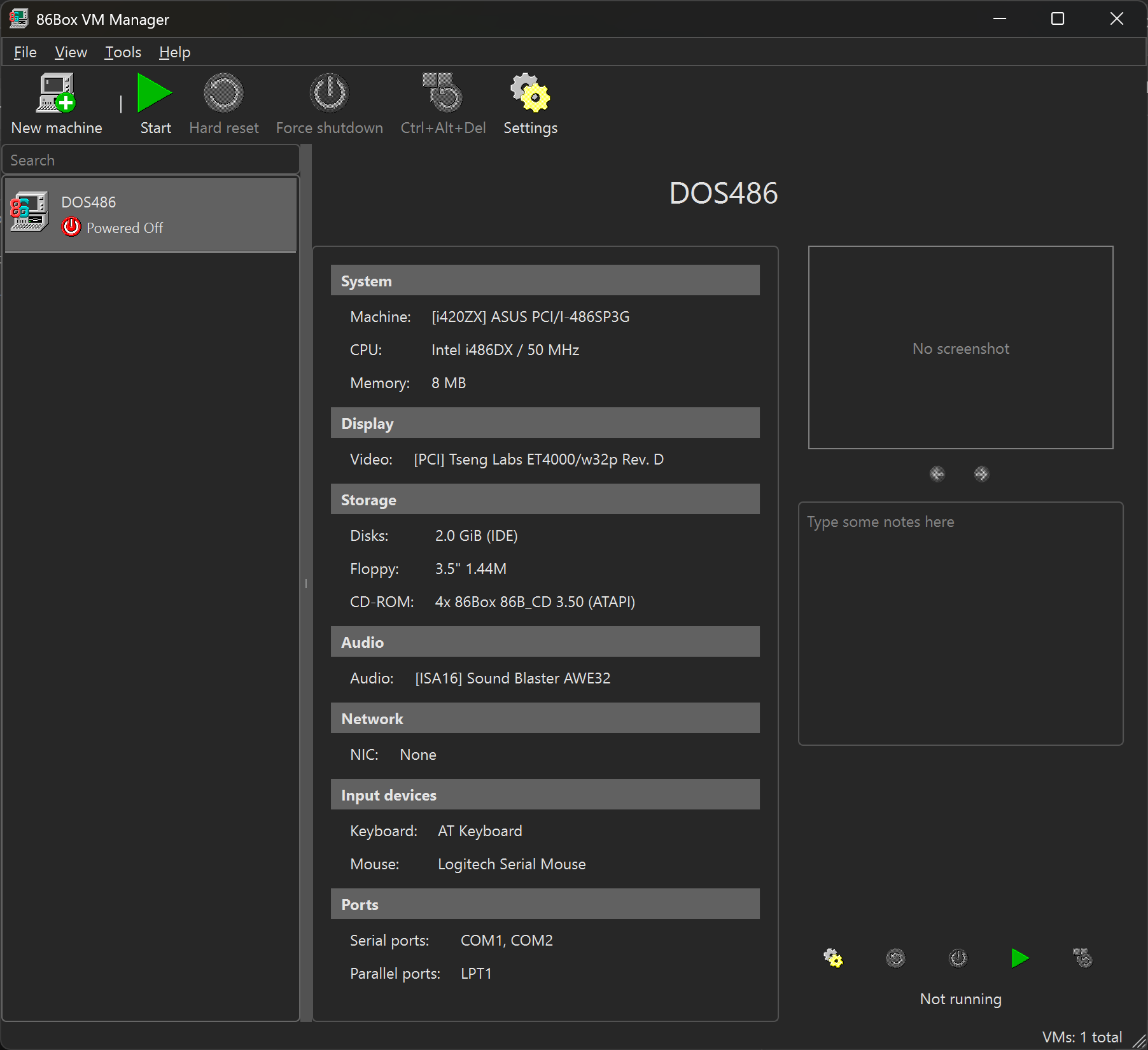The image size is (1148, 1050).
Task: Click the Network section header
Action: coord(545,718)
